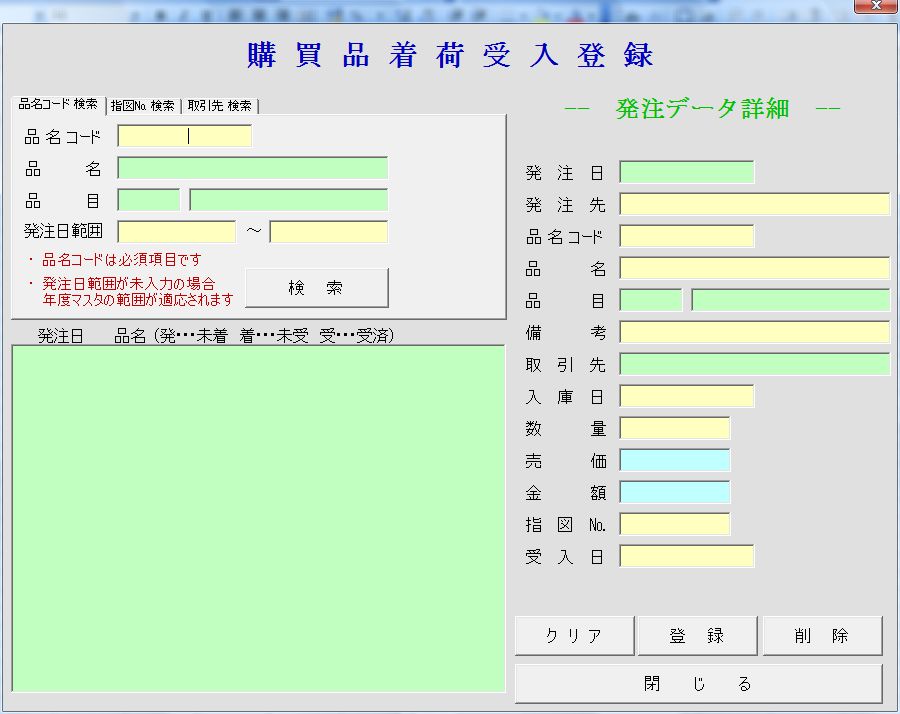Click the 品名コード field in 発注データ詳細
The image size is (900, 714).
[x=686, y=236]
